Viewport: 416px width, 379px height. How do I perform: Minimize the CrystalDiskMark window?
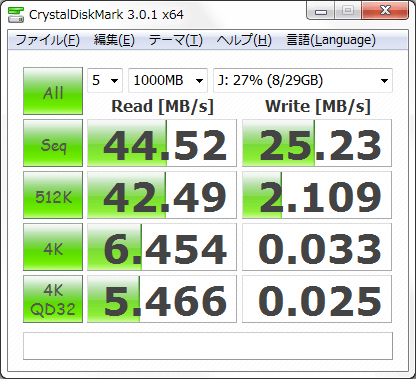(321, 11)
